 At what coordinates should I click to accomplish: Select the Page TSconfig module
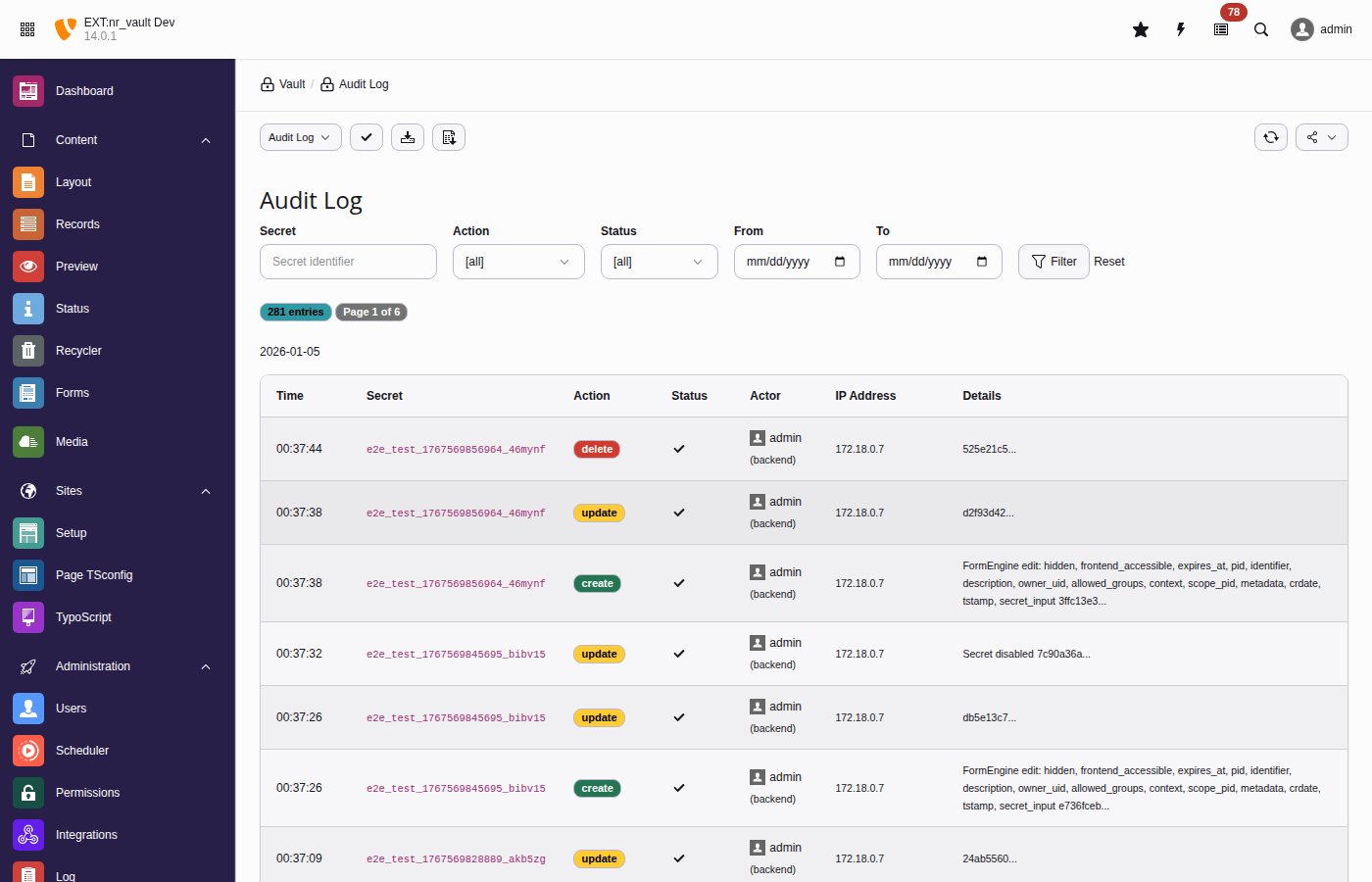pos(94,574)
